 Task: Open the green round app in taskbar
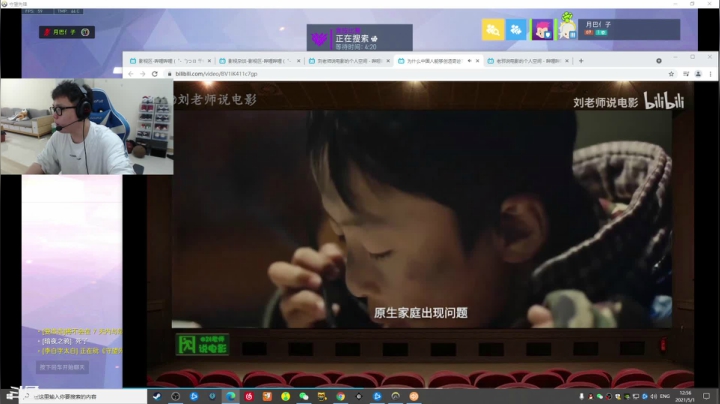click(285, 396)
